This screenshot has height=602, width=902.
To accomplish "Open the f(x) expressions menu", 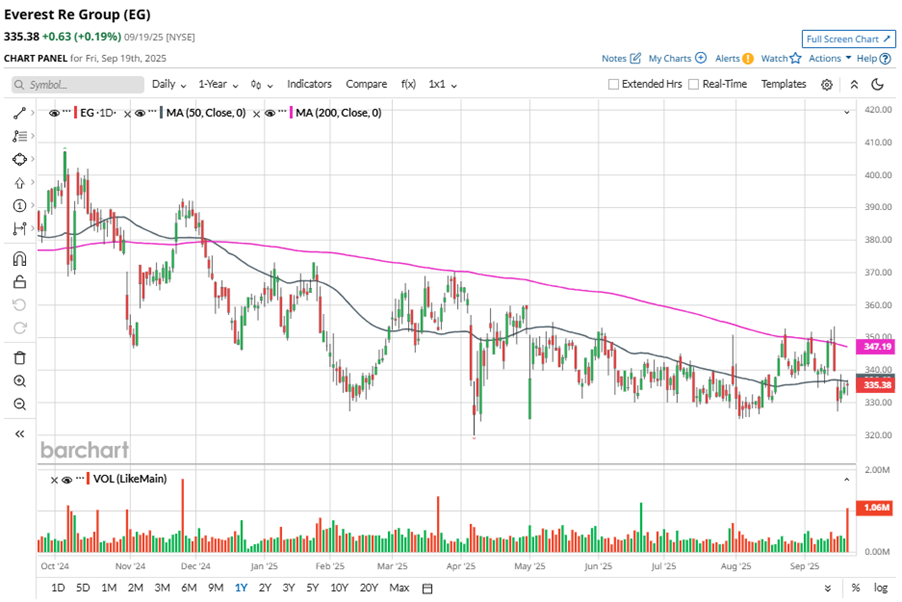I will click(x=408, y=85).
